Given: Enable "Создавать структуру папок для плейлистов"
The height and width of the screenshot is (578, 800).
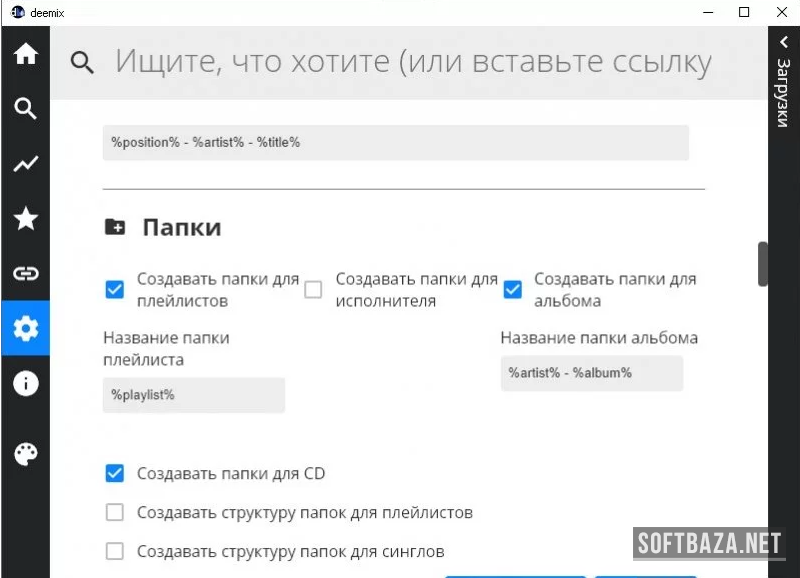Looking at the screenshot, I should coord(115,512).
